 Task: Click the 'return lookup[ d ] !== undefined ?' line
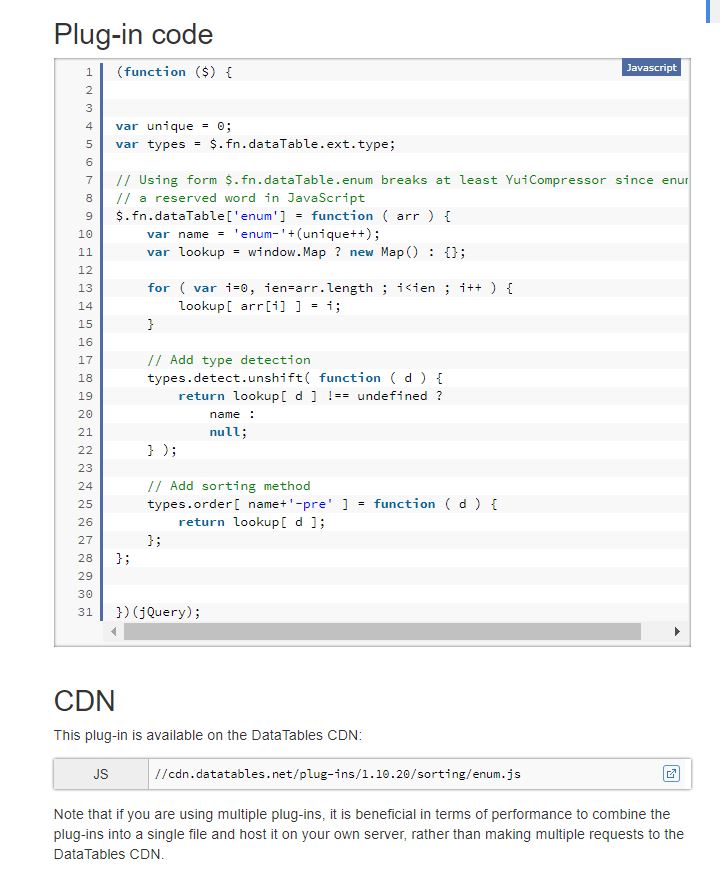[x=310, y=396]
